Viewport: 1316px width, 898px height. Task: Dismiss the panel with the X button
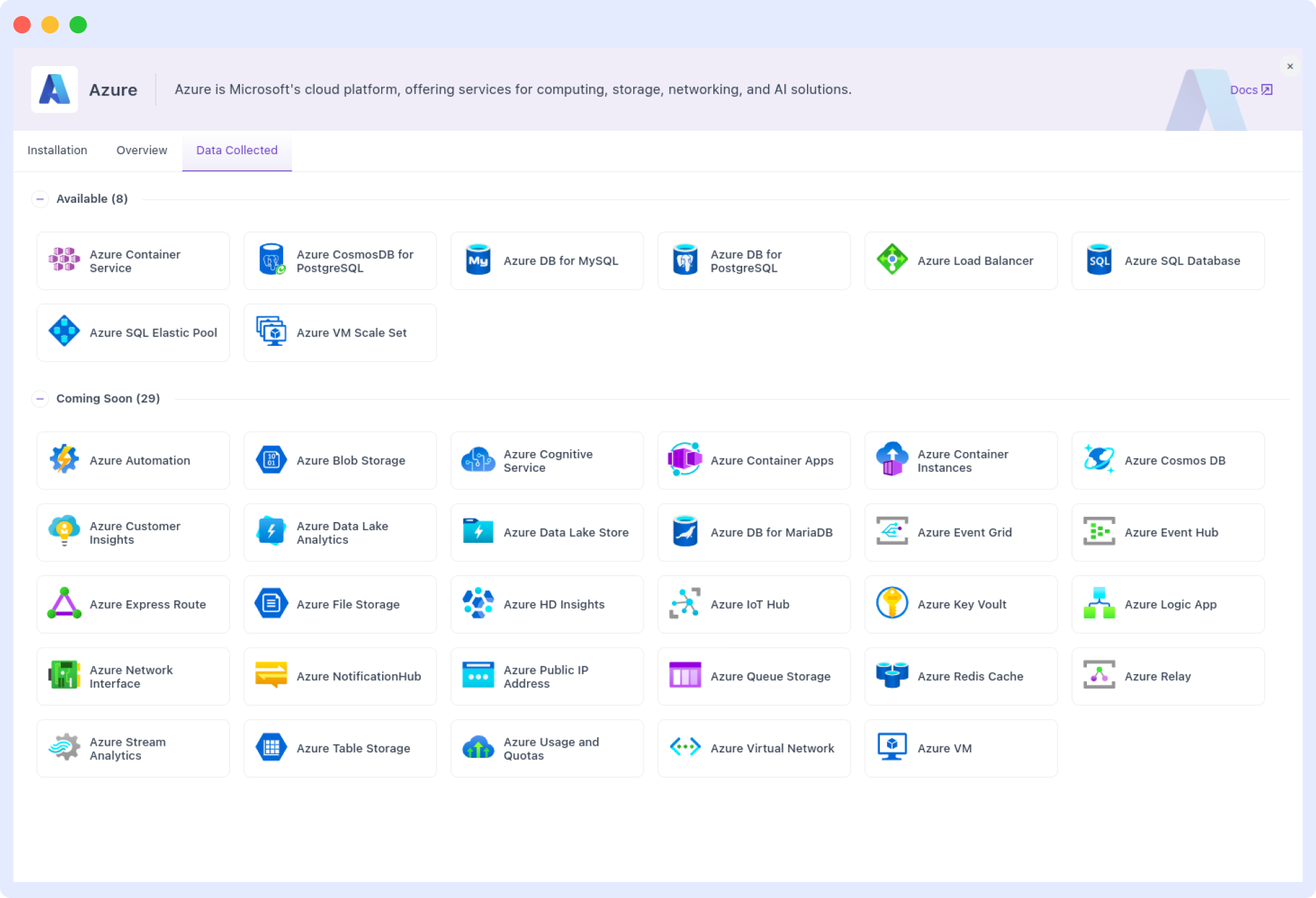(x=1290, y=66)
